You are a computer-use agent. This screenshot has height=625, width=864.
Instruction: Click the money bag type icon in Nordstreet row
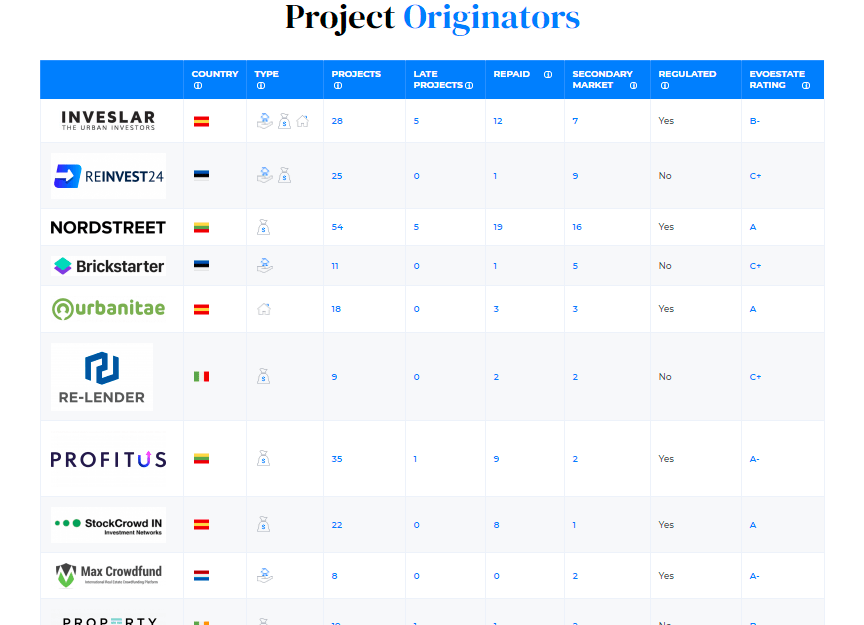coord(263,227)
